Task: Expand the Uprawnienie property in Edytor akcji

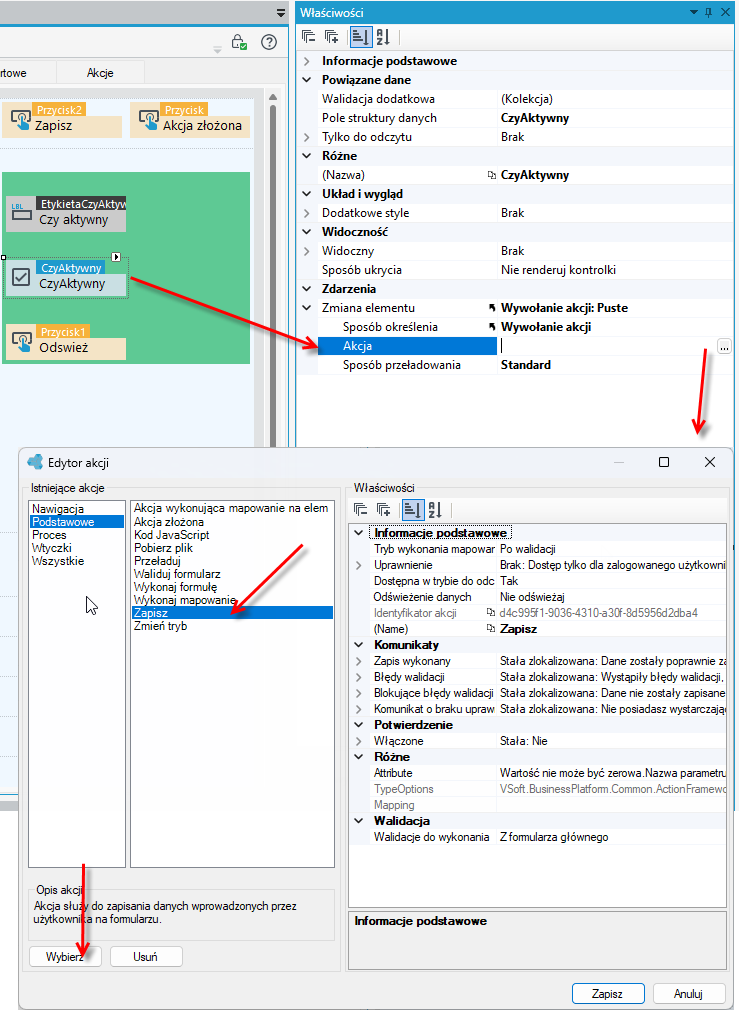Action: 358,565
